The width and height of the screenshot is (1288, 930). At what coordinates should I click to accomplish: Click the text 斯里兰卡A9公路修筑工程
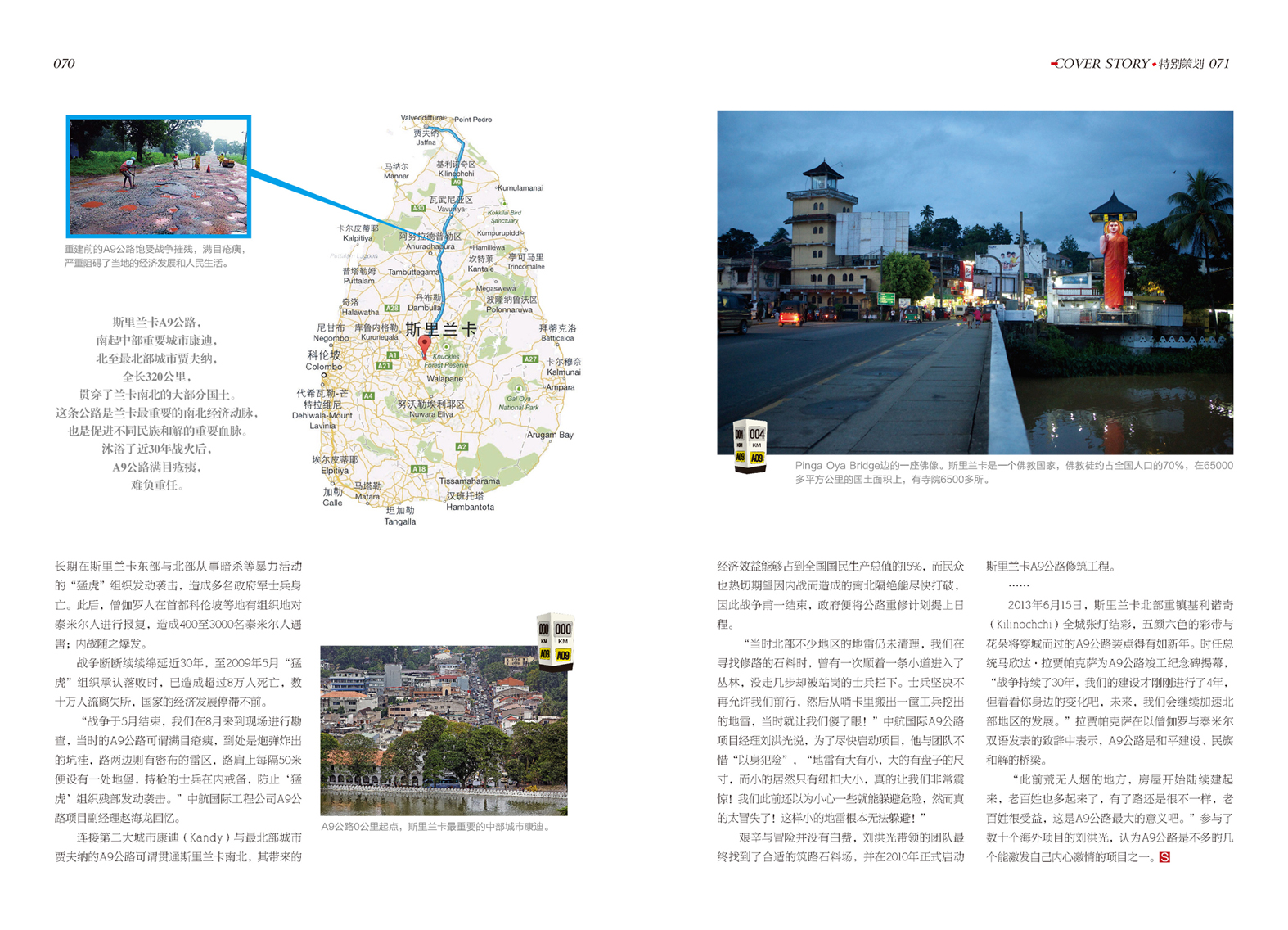(1051, 566)
